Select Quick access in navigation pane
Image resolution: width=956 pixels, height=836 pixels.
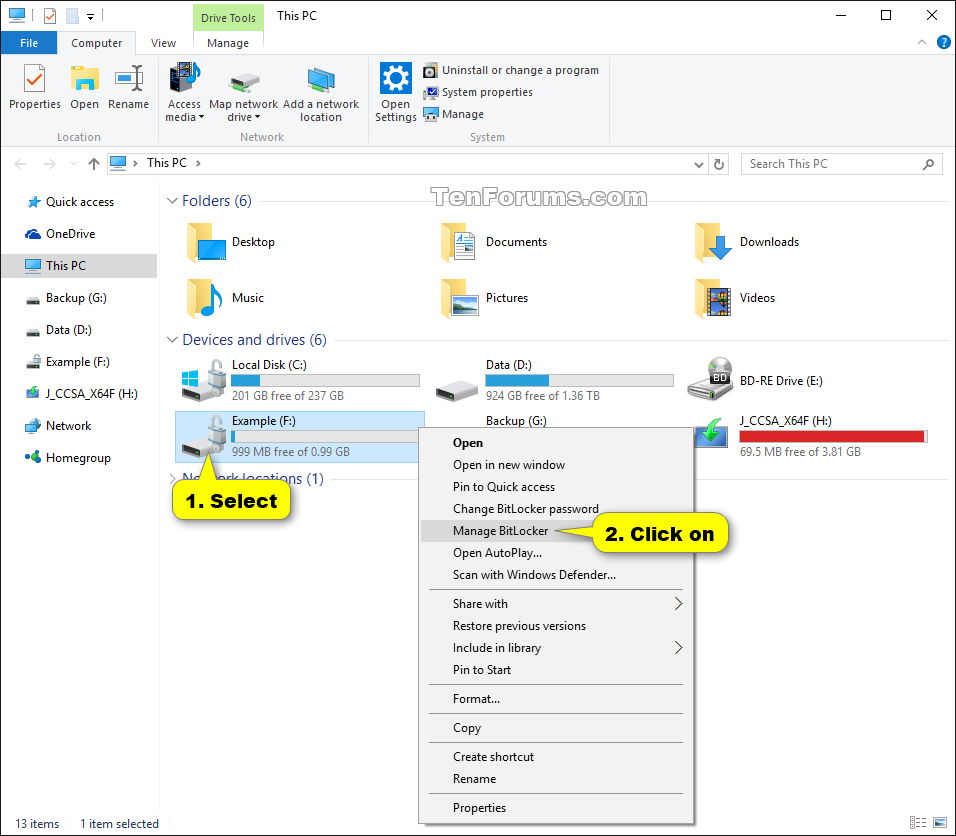coord(79,202)
